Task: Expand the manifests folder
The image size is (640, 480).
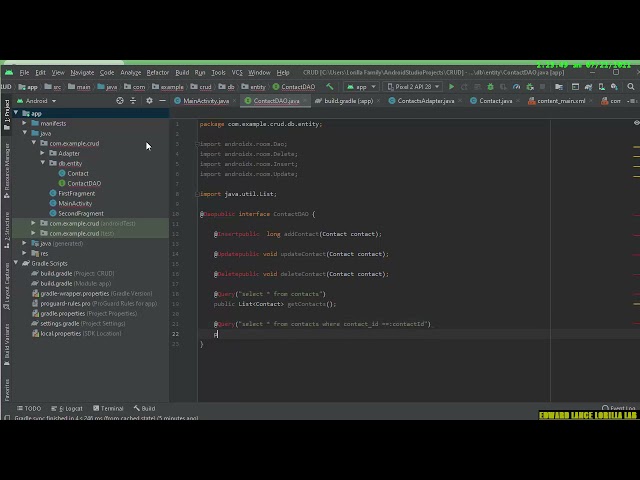Action: (x=24, y=123)
